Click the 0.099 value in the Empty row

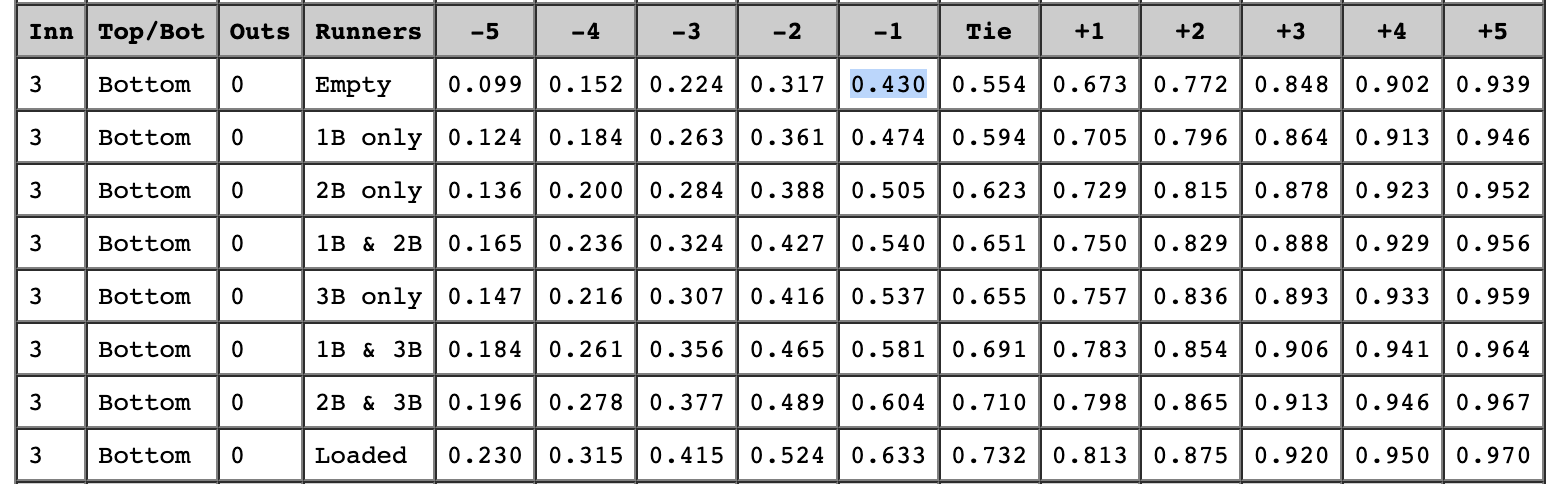pos(484,85)
